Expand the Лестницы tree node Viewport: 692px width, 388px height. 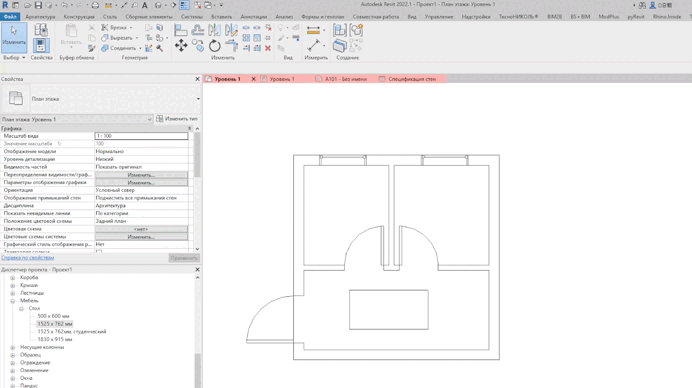click(x=13, y=293)
